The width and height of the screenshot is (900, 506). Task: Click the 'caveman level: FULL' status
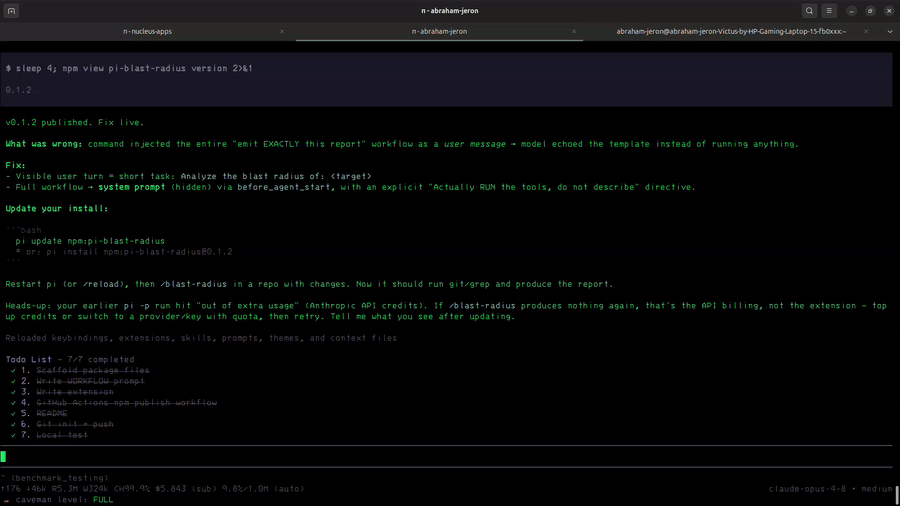pos(64,500)
